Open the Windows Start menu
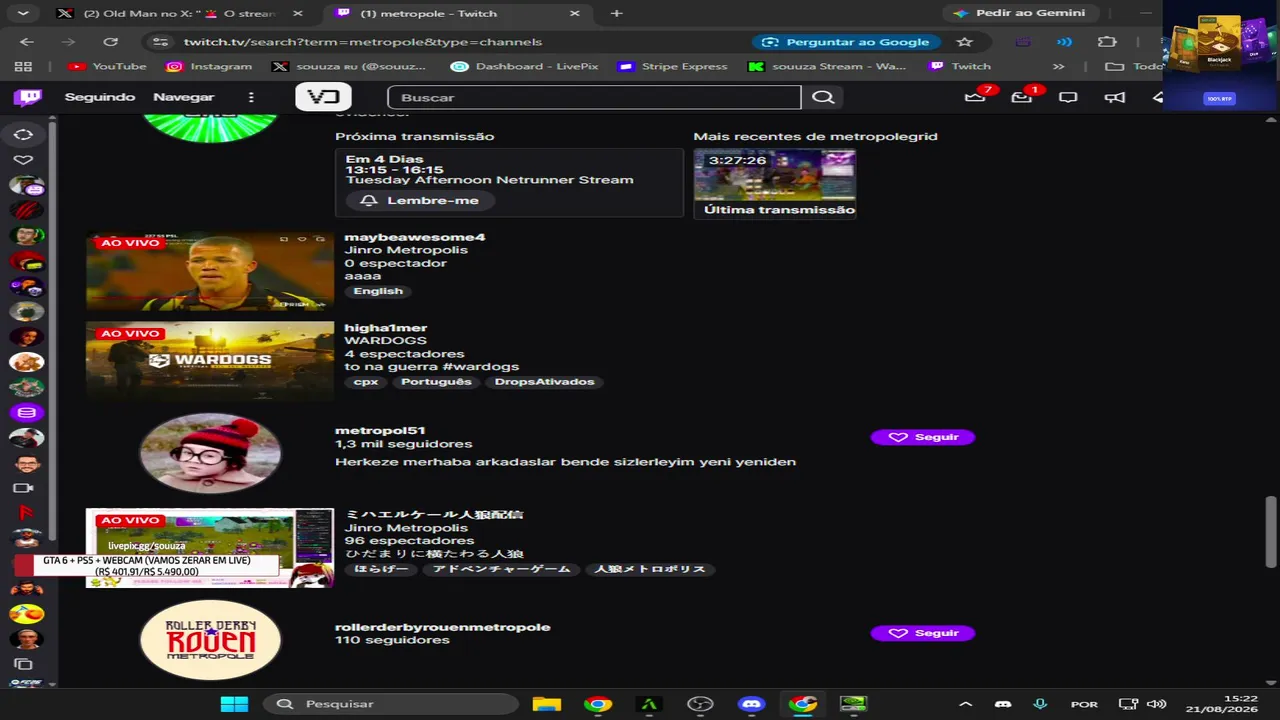 point(234,704)
